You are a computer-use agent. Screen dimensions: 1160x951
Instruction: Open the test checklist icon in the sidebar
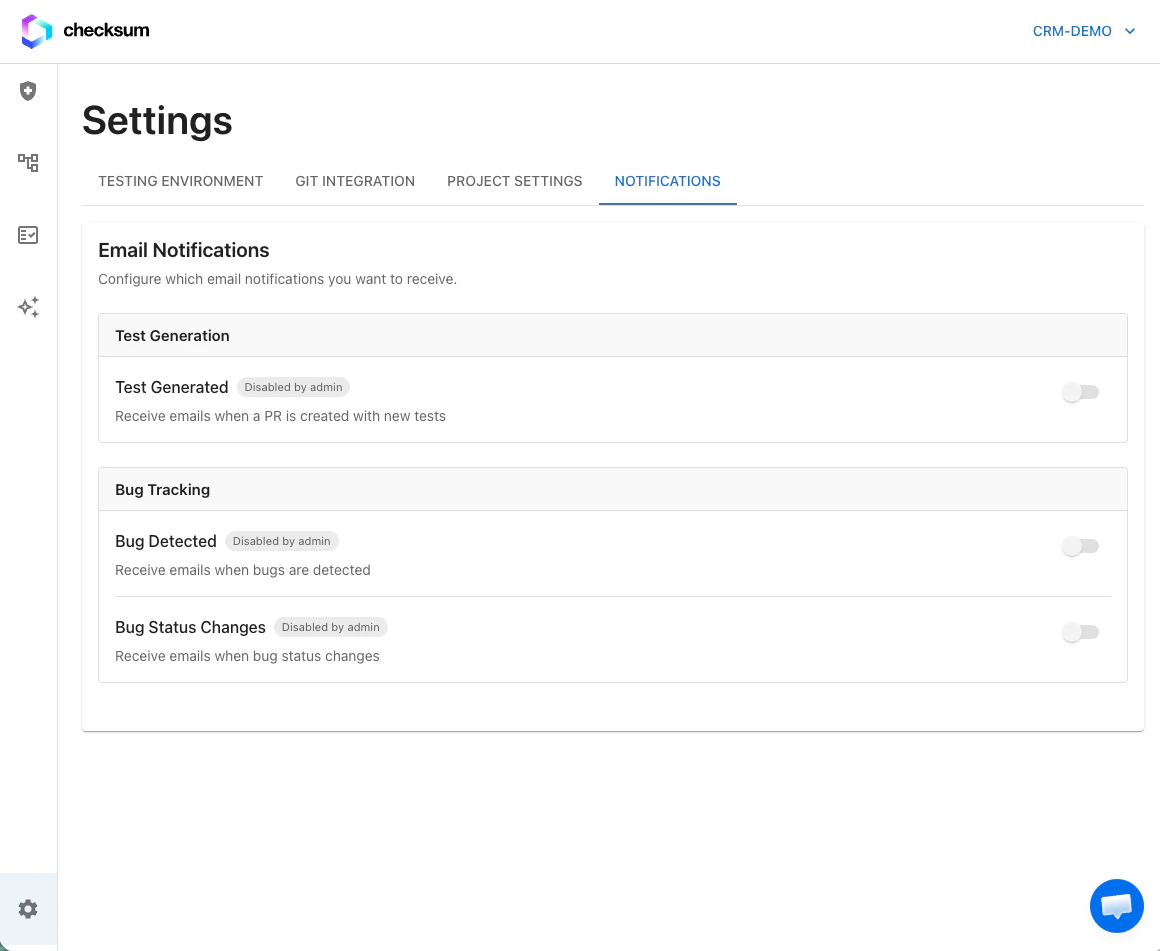[x=28, y=235]
